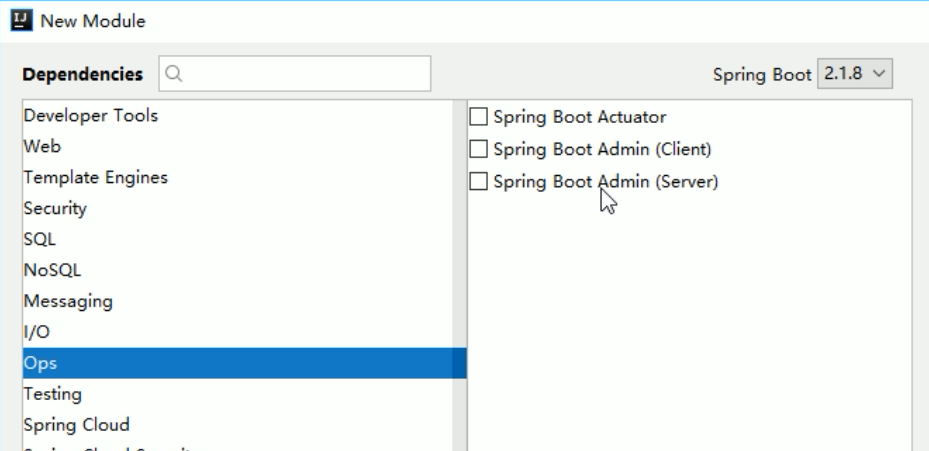This screenshot has width=929, height=451.
Task: Select the SQL category
Action: 40,240
